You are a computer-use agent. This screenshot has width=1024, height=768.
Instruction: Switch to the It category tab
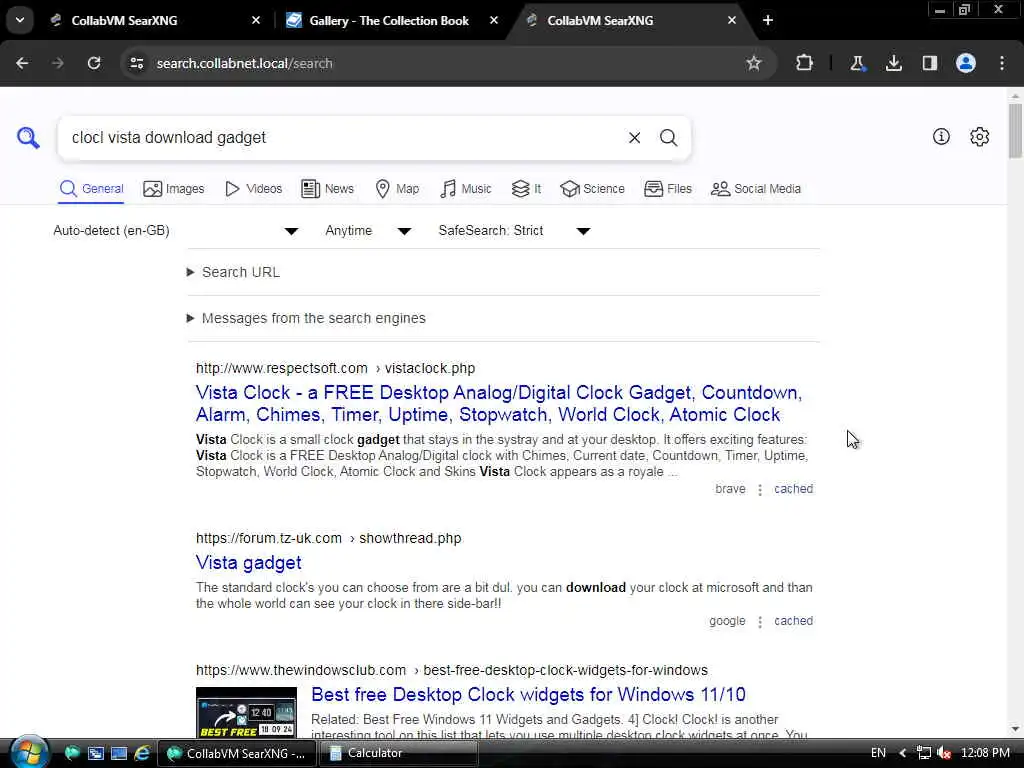pyautogui.click(x=526, y=189)
